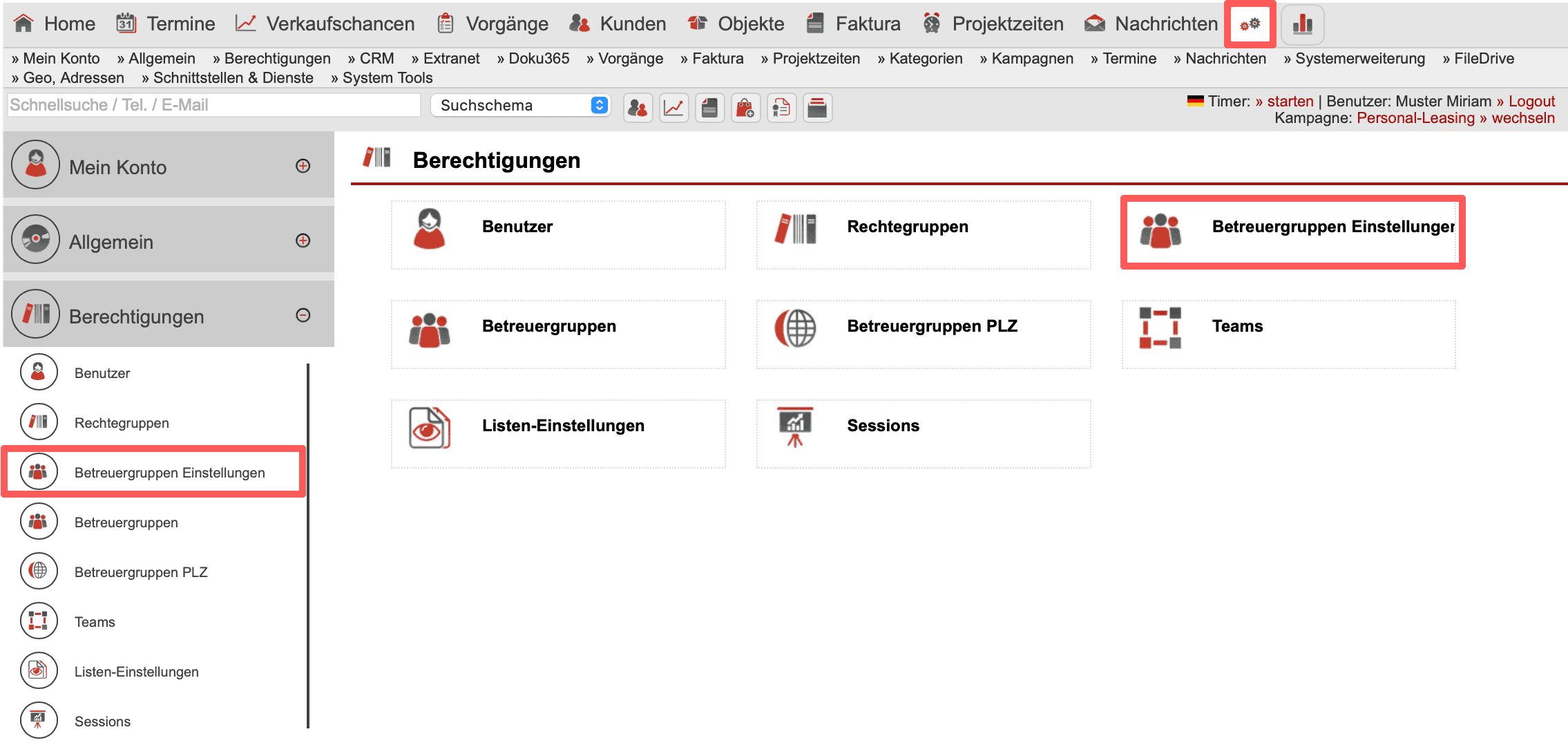The height and width of the screenshot is (745, 1568).
Task: Click the shopping bag with plus icon
Action: 745,108
